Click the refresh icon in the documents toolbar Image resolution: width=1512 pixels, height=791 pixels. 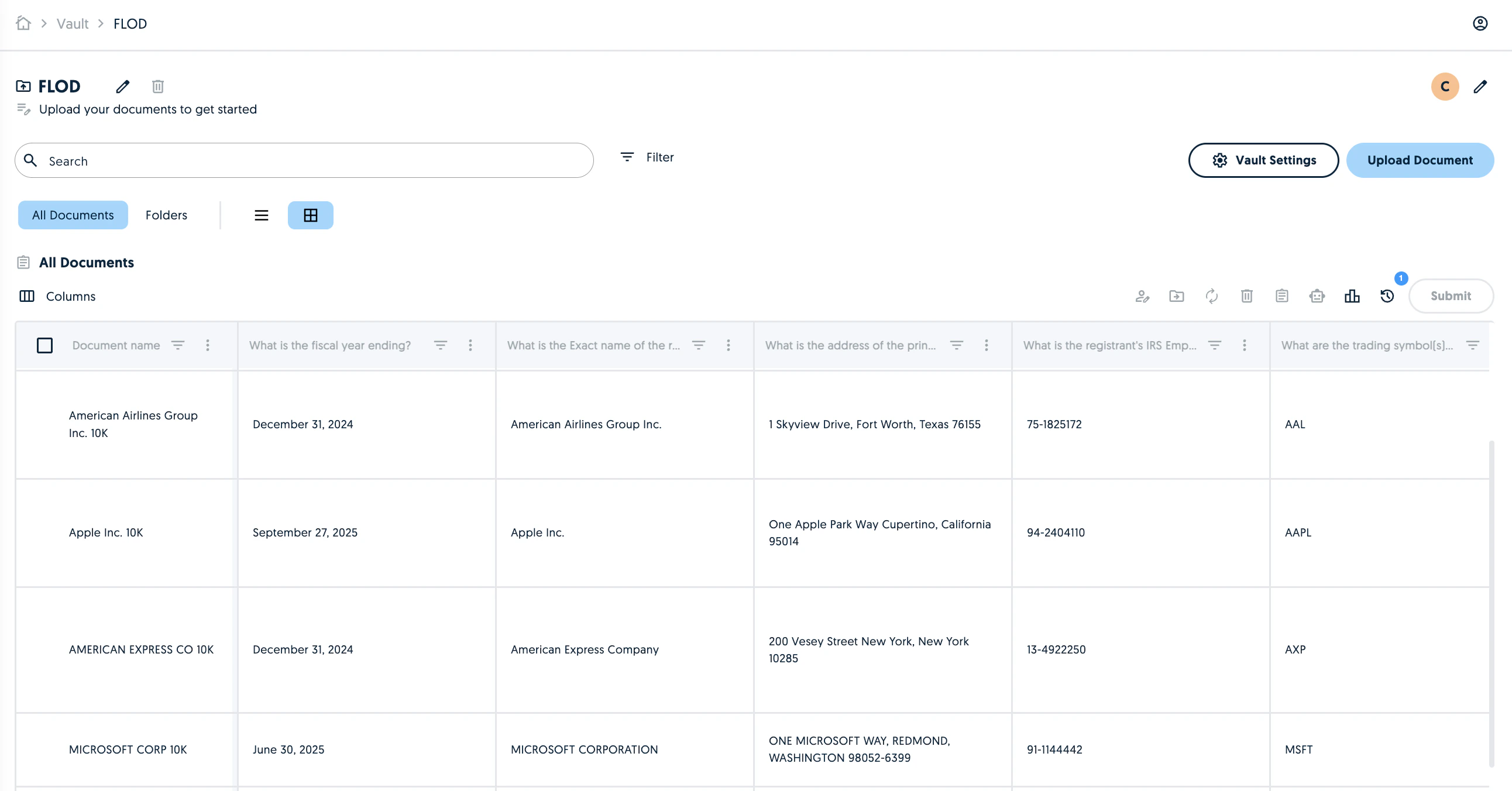[x=1211, y=296]
